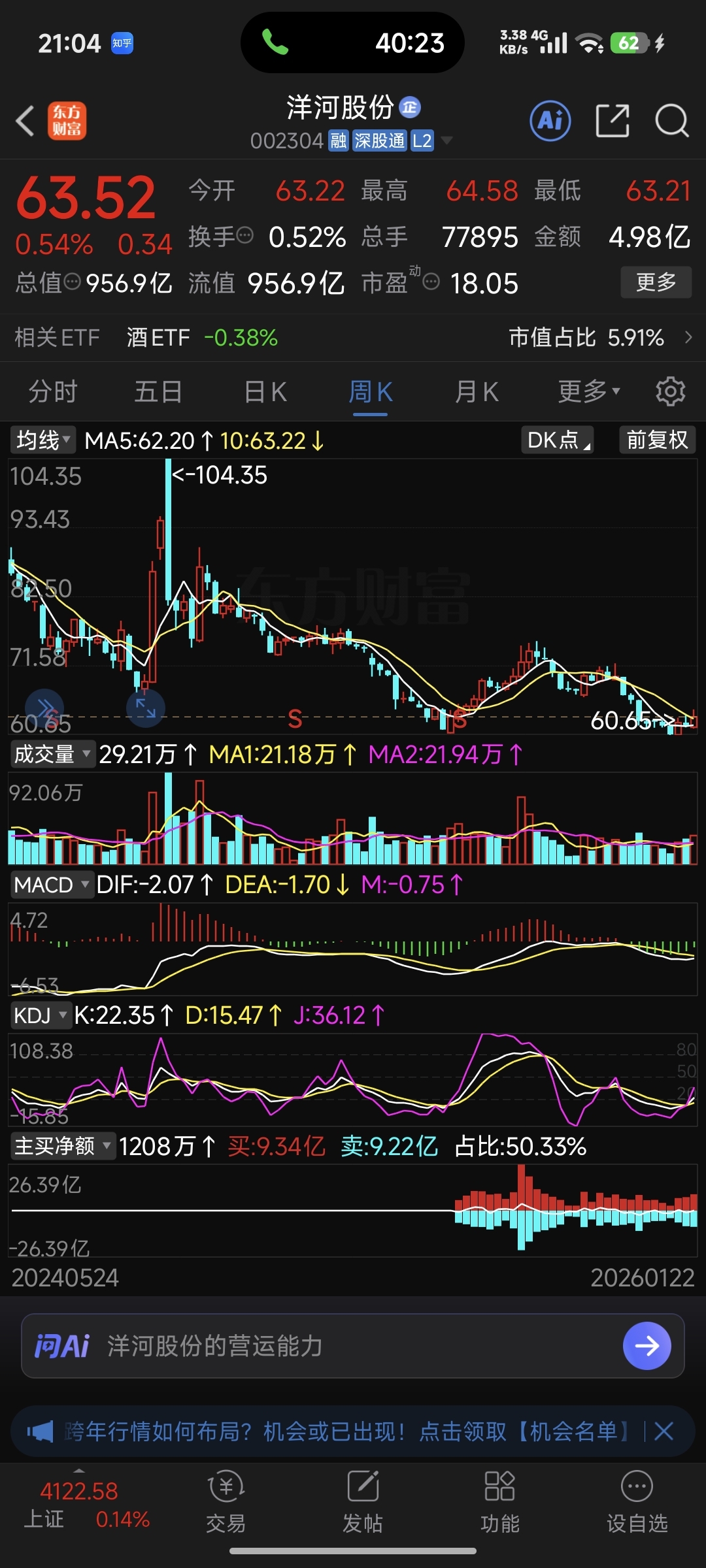
Task: Open chart settings gear icon
Action: [671, 391]
